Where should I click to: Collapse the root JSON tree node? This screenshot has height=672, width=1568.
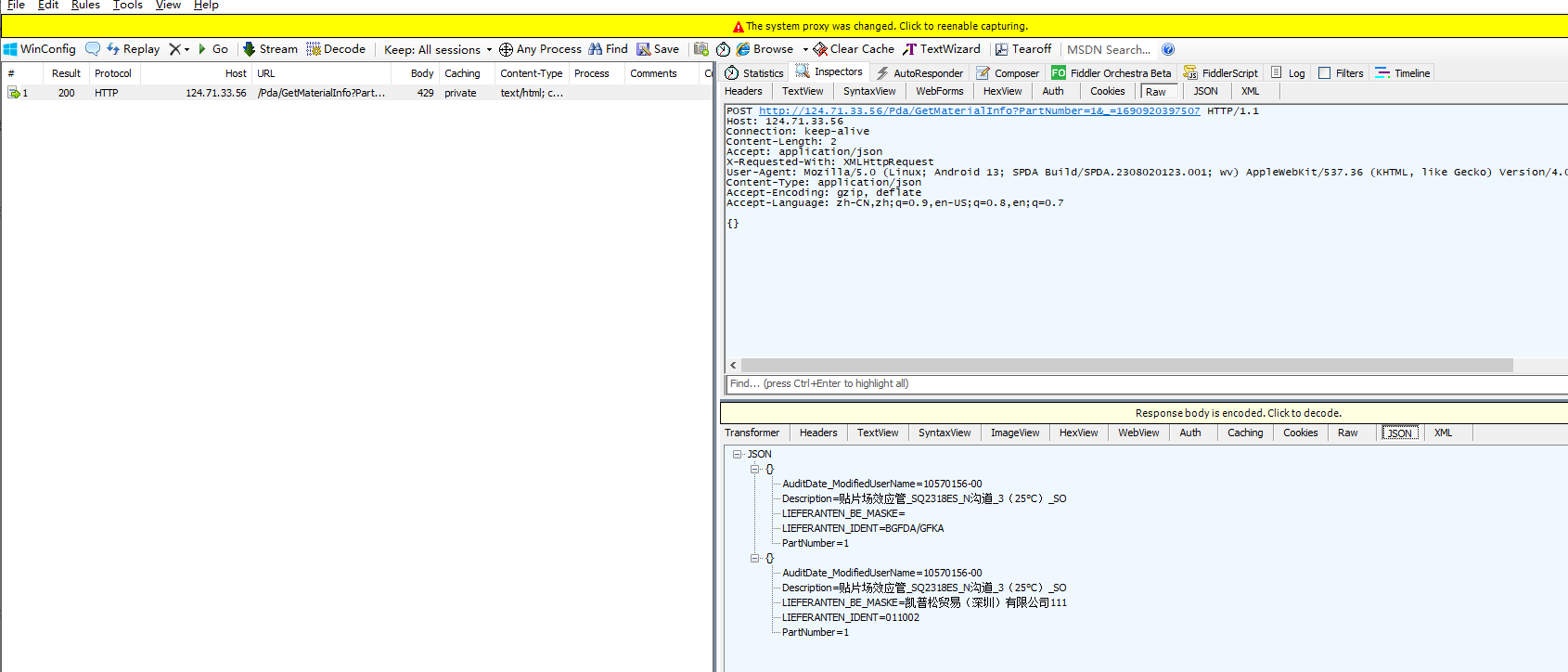(738, 454)
